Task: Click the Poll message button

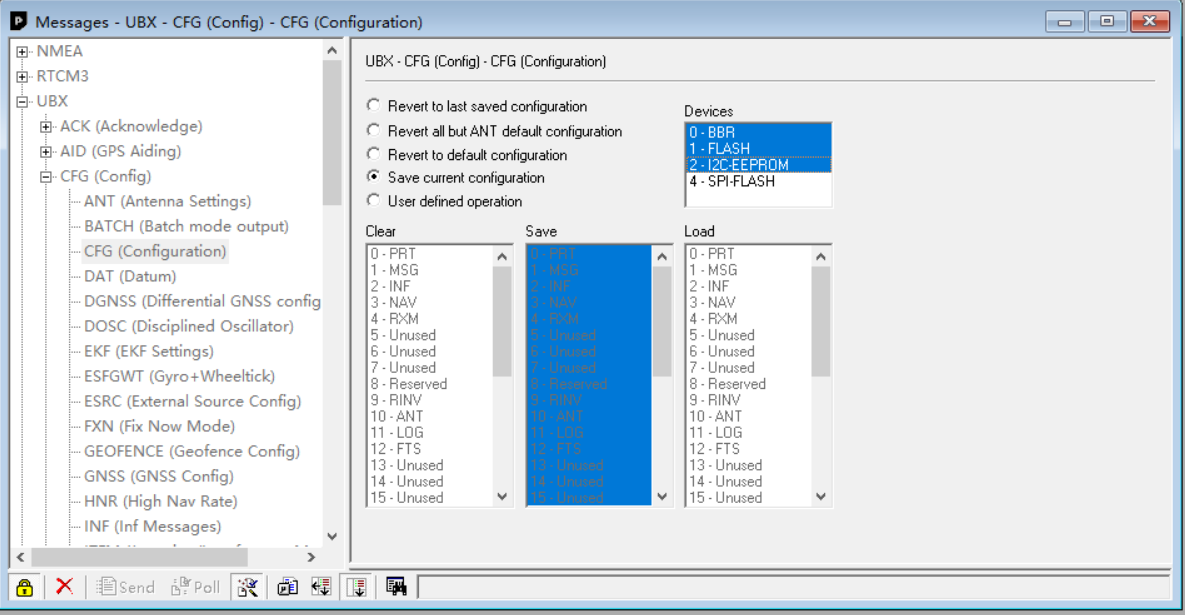Action: tap(196, 587)
